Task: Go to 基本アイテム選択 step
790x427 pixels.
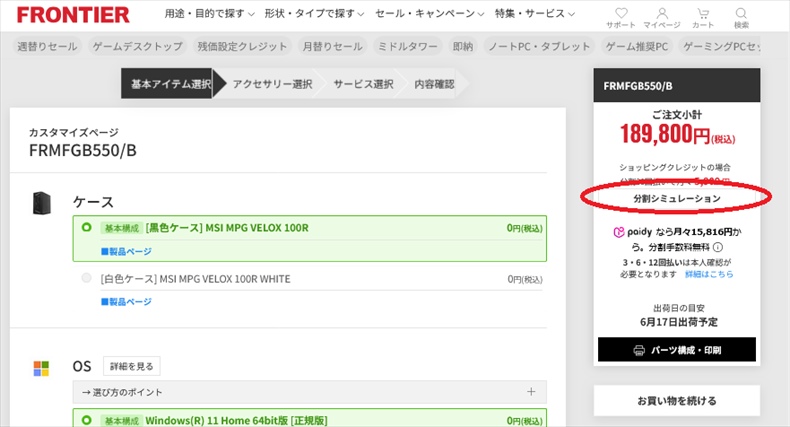Action: tap(170, 84)
